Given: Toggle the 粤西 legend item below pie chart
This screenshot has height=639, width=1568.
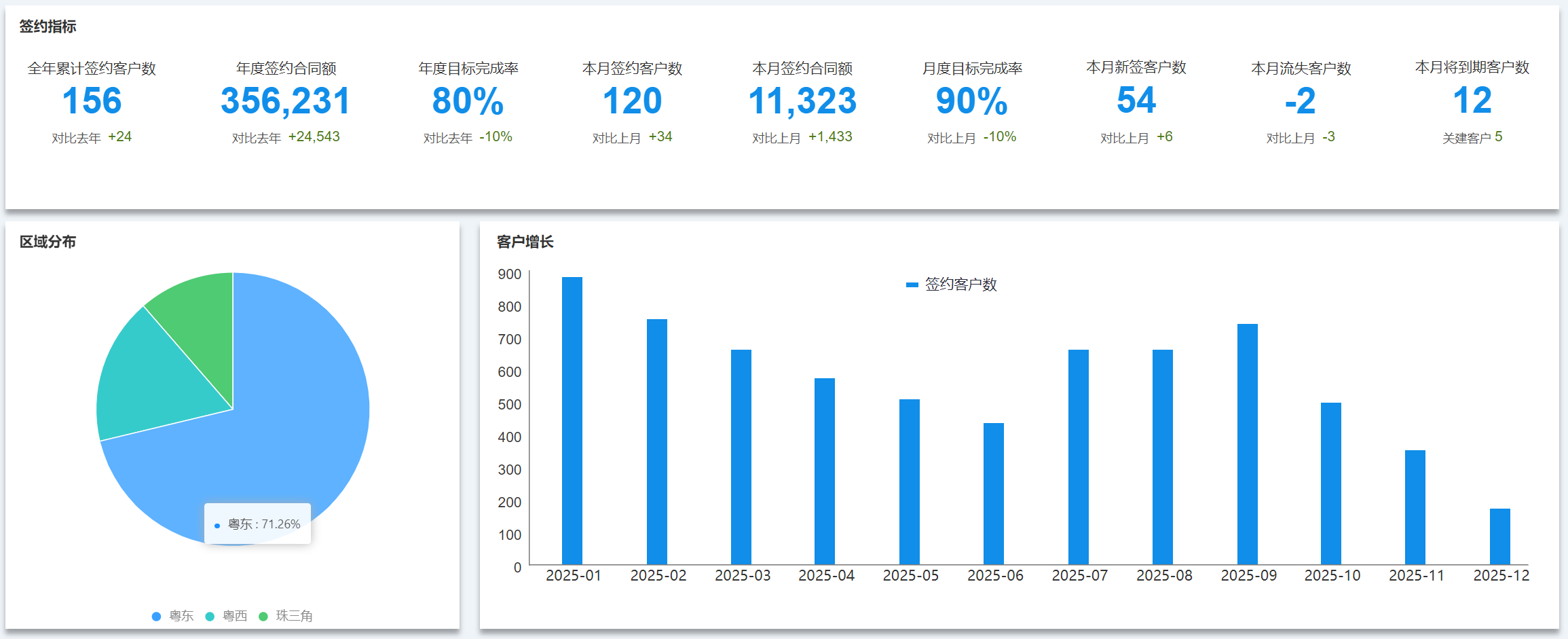Looking at the screenshot, I should (x=227, y=616).
